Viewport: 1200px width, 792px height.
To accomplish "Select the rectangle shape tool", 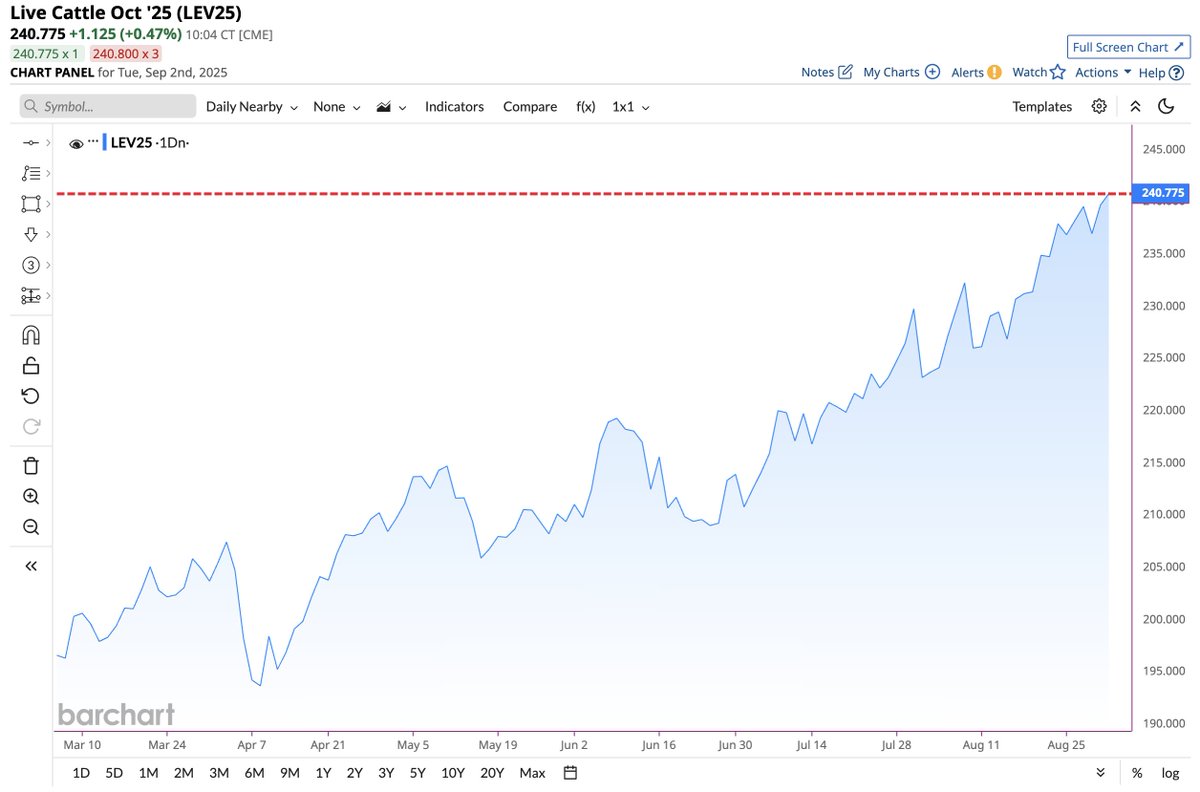I will pos(30,204).
